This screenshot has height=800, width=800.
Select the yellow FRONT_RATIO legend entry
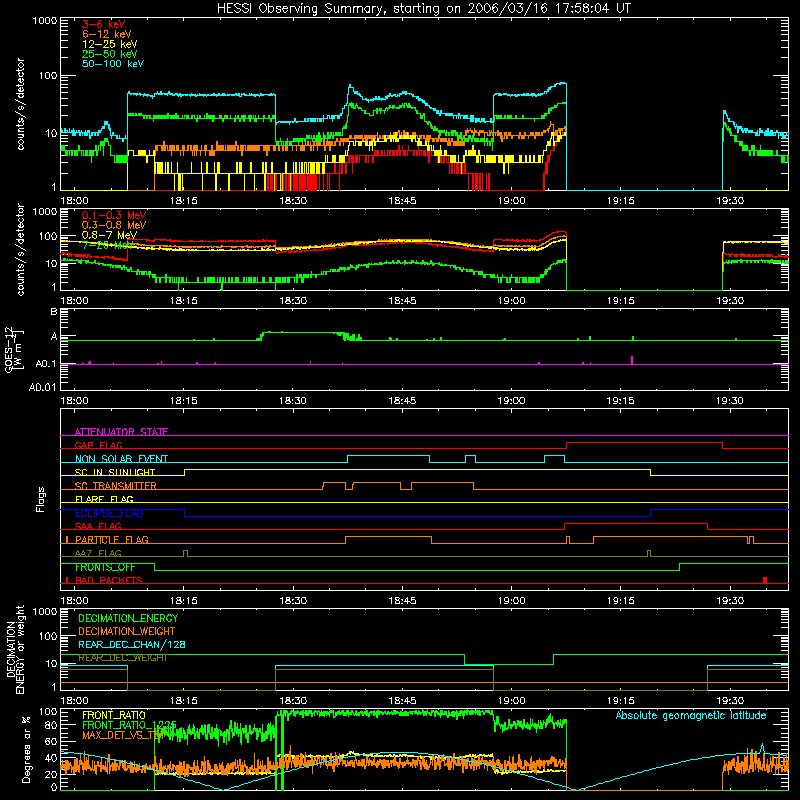114,715
